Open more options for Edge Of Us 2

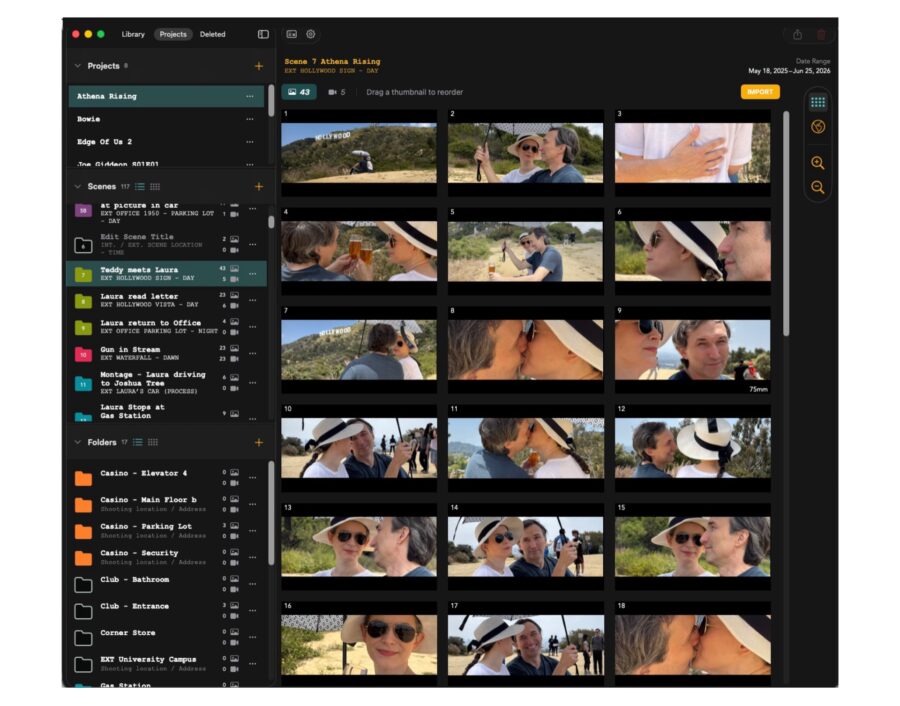pyautogui.click(x=250, y=142)
